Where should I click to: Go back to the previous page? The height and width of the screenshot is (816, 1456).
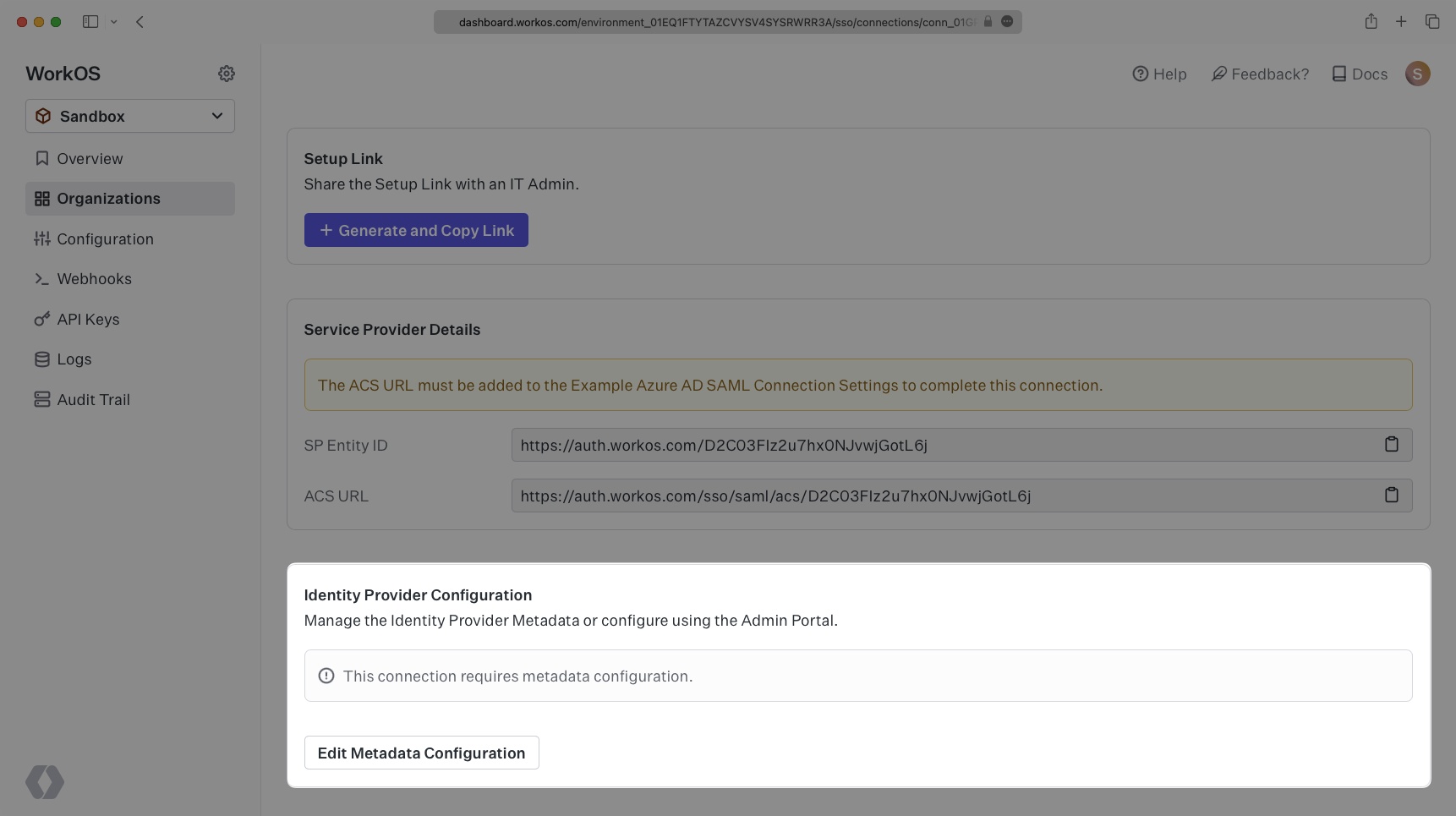[140, 22]
